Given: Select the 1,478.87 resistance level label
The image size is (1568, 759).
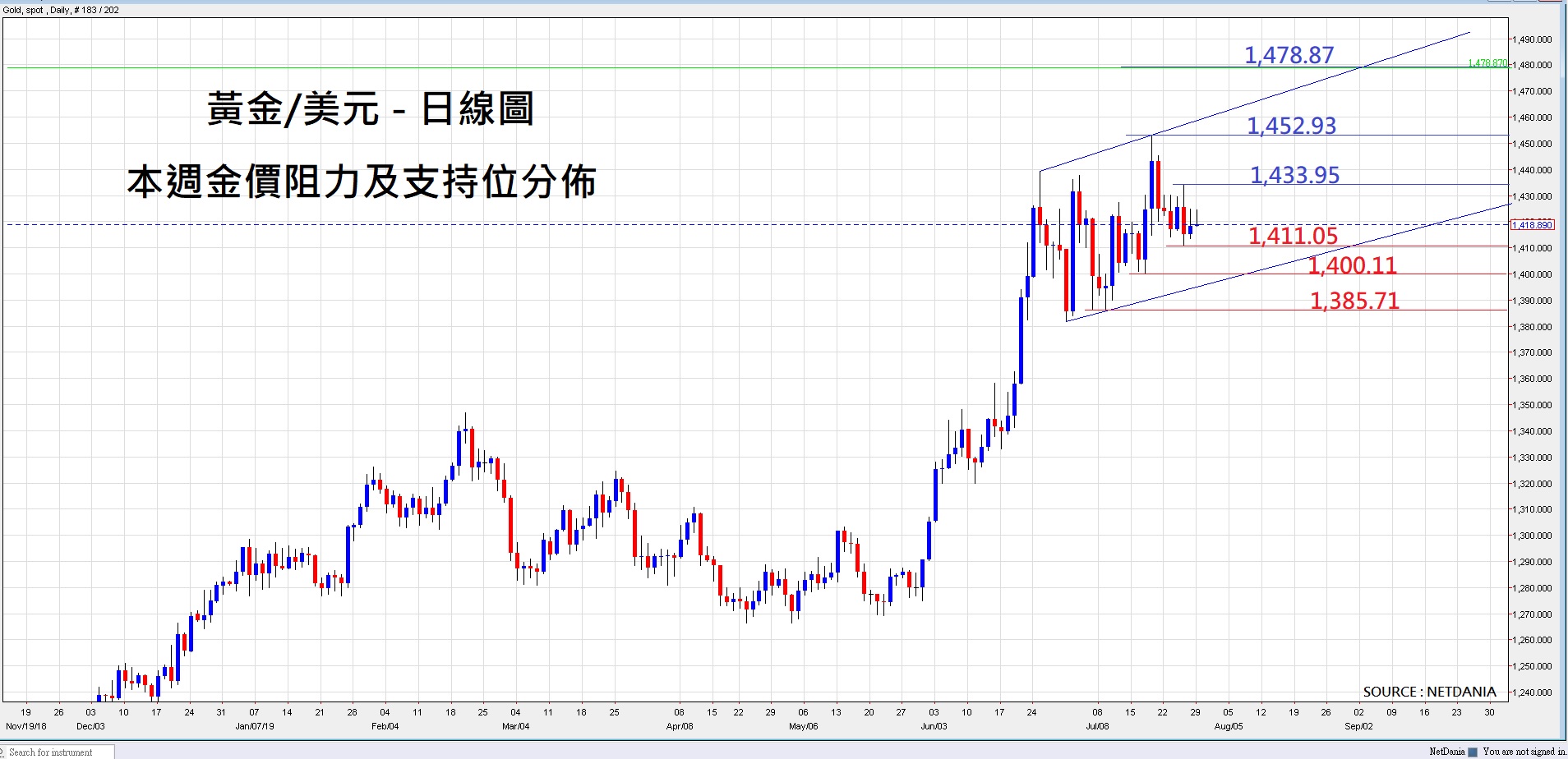Looking at the screenshot, I should 1289,55.
